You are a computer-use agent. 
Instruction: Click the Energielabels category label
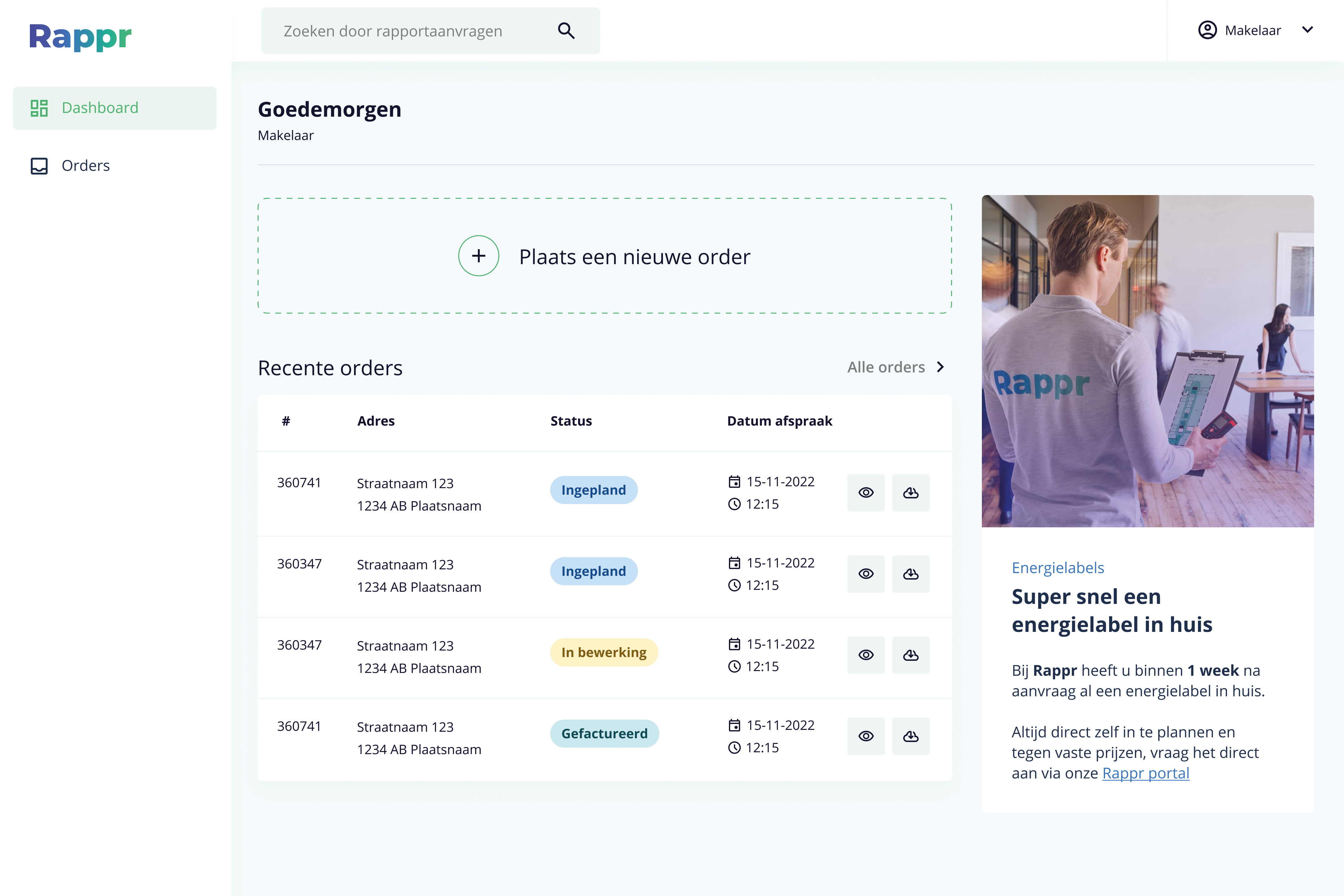(x=1058, y=567)
